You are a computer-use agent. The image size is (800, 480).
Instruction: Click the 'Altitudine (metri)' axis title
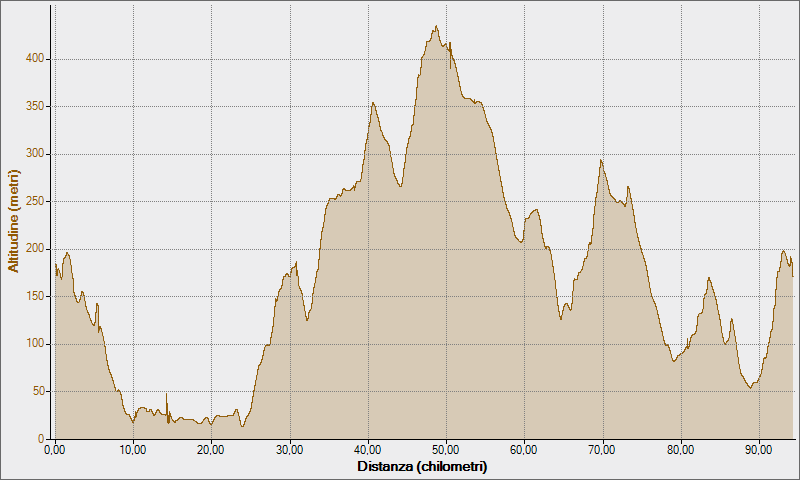[x=13, y=221]
